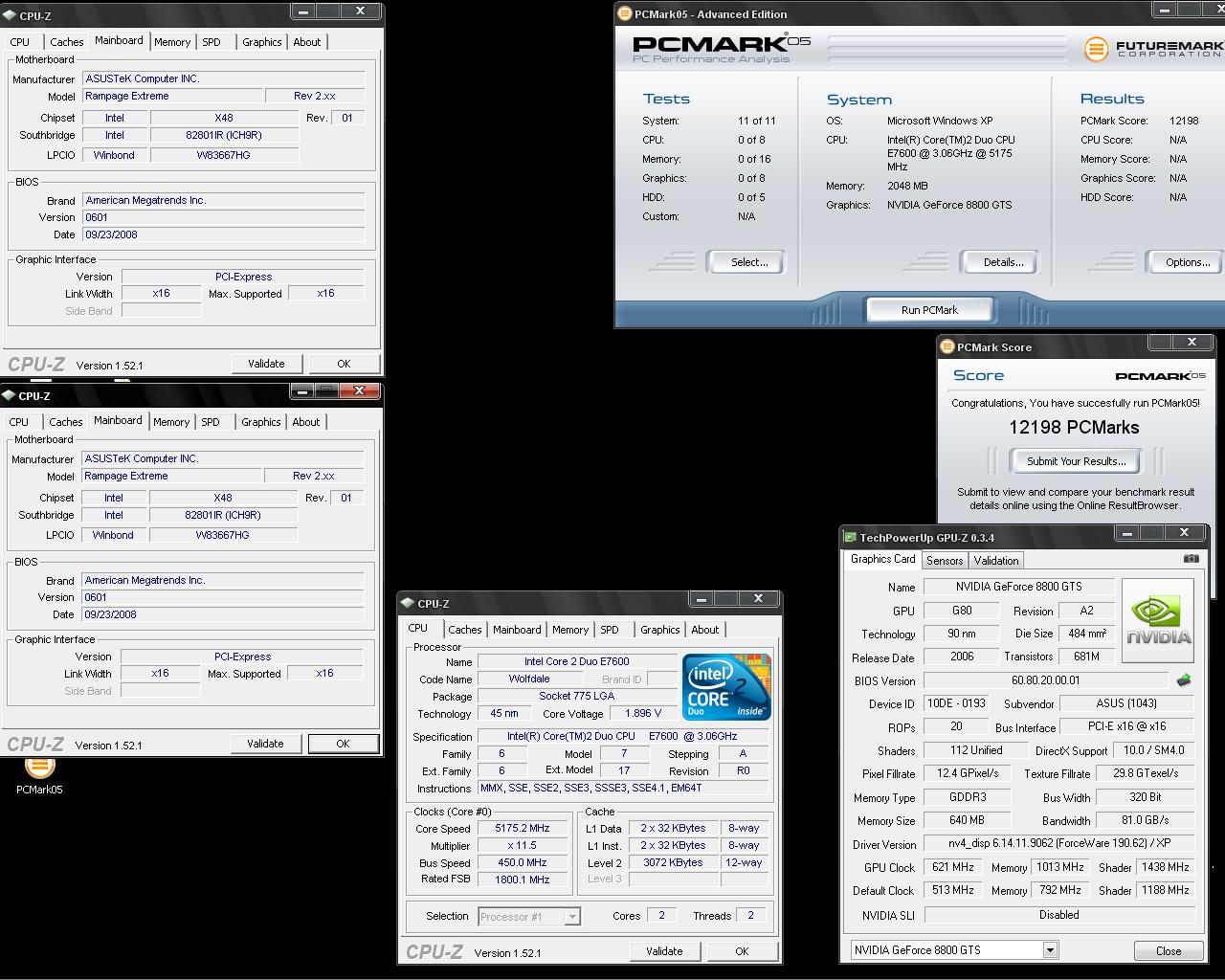Open SPD tab in the CPU-Z processor window
The width and height of the screenshot is (1225, 980).
[610, 630]
